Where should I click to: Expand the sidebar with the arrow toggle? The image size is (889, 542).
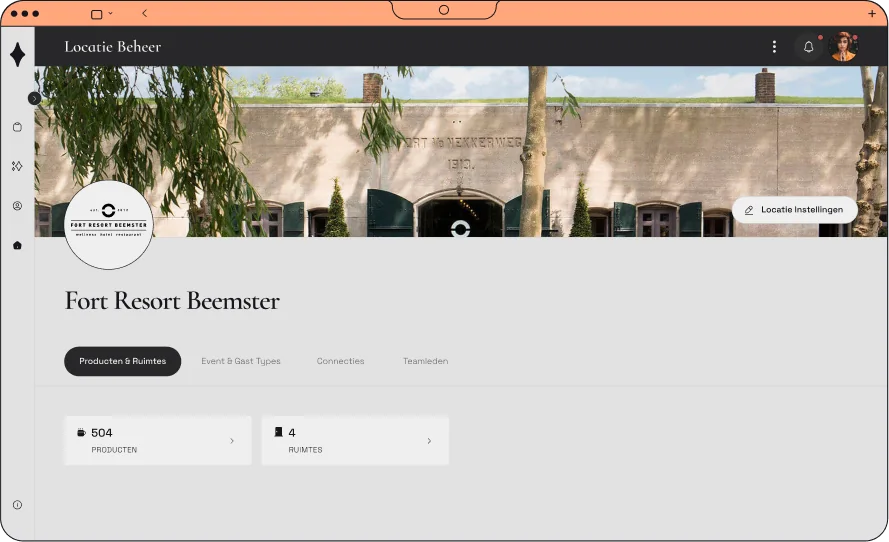tap(34, 99)
